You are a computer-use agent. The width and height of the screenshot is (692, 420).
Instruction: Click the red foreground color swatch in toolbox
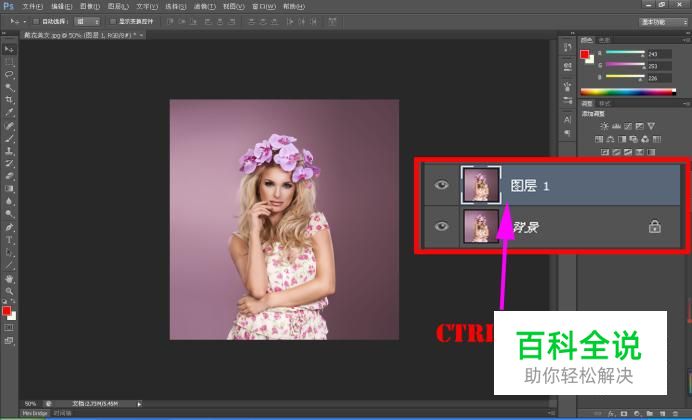[7, 311]
